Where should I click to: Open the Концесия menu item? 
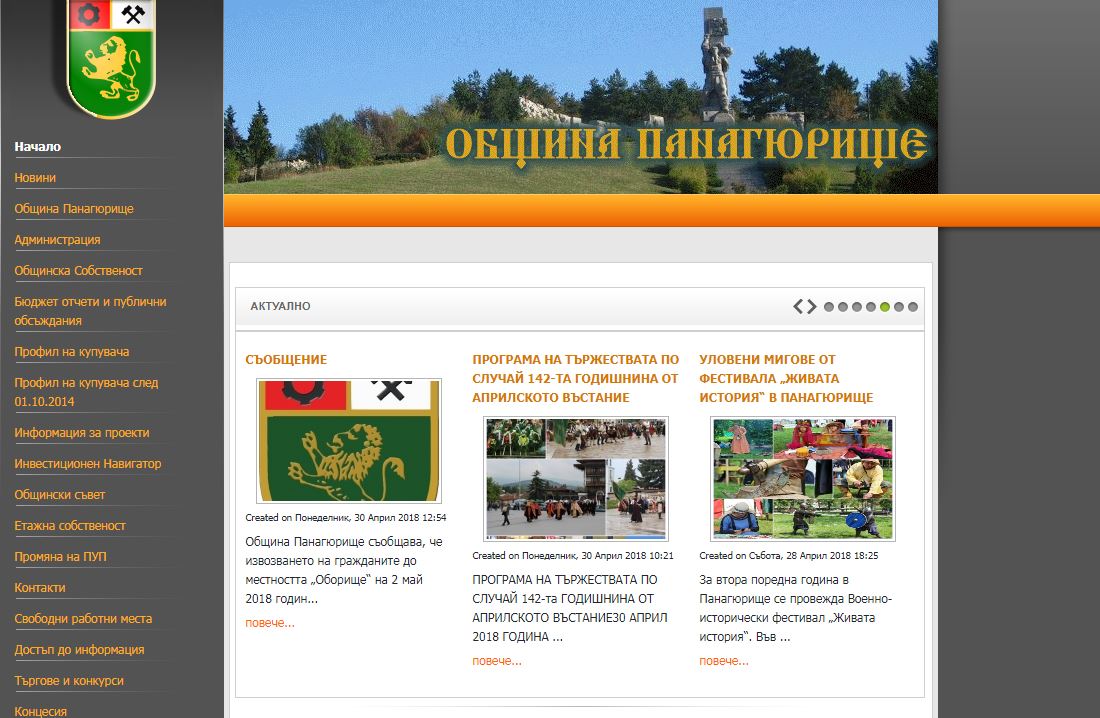[x=41, y=711]
